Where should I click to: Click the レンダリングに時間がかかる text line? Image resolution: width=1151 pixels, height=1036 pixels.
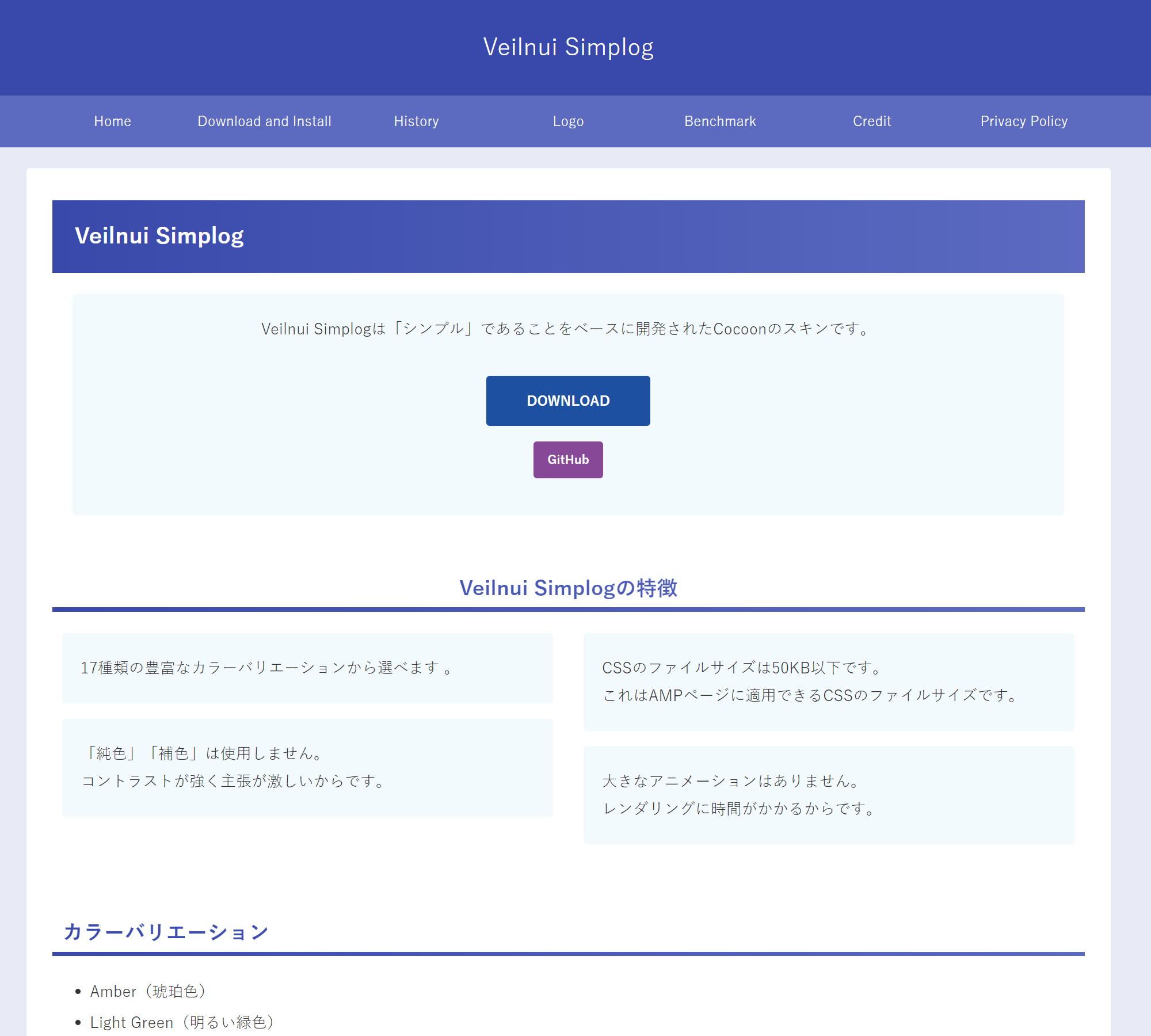[x=740, y=809]
